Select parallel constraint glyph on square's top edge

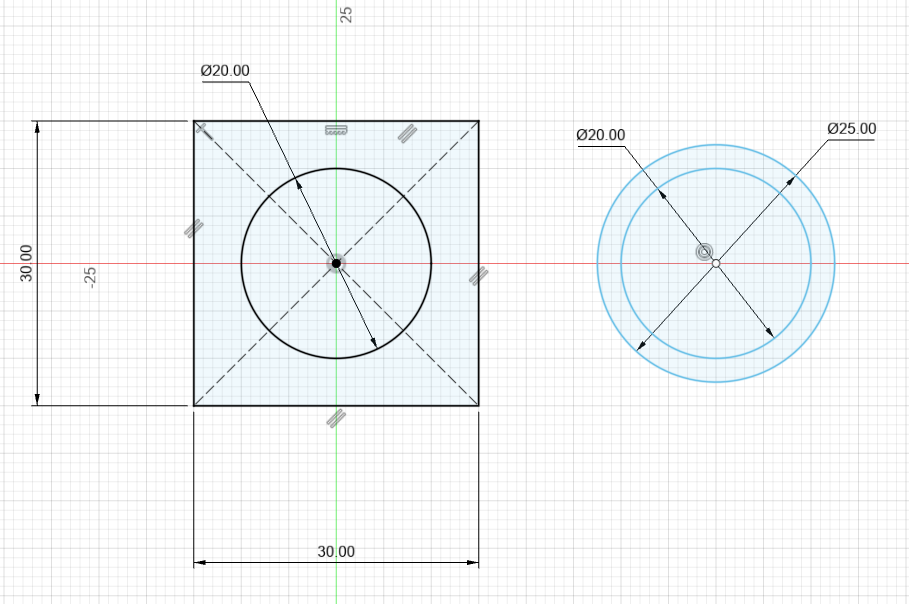point(408,133)
